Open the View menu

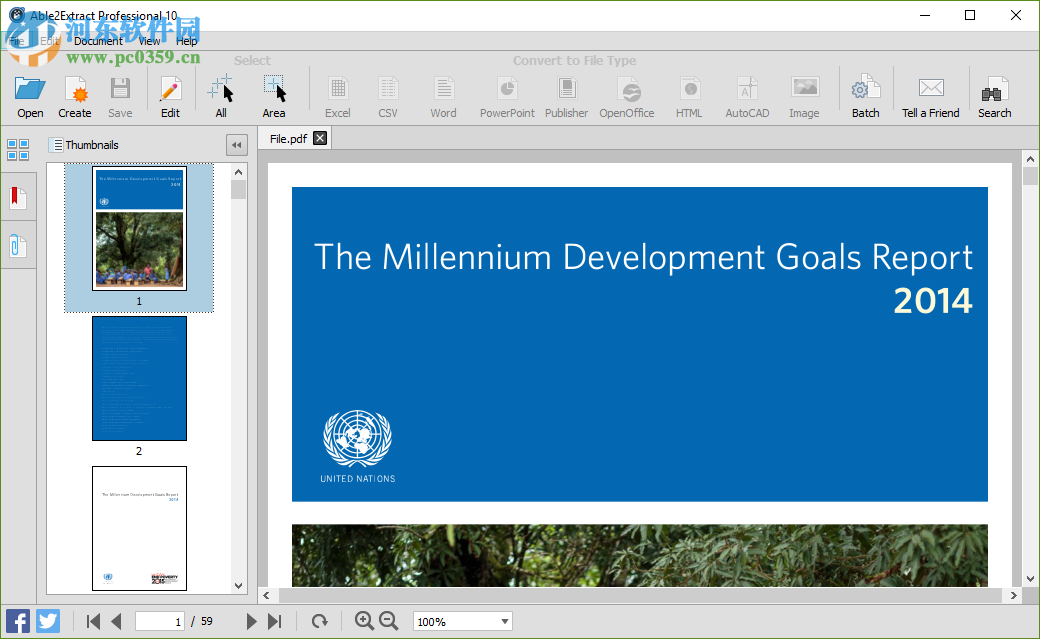149,41
